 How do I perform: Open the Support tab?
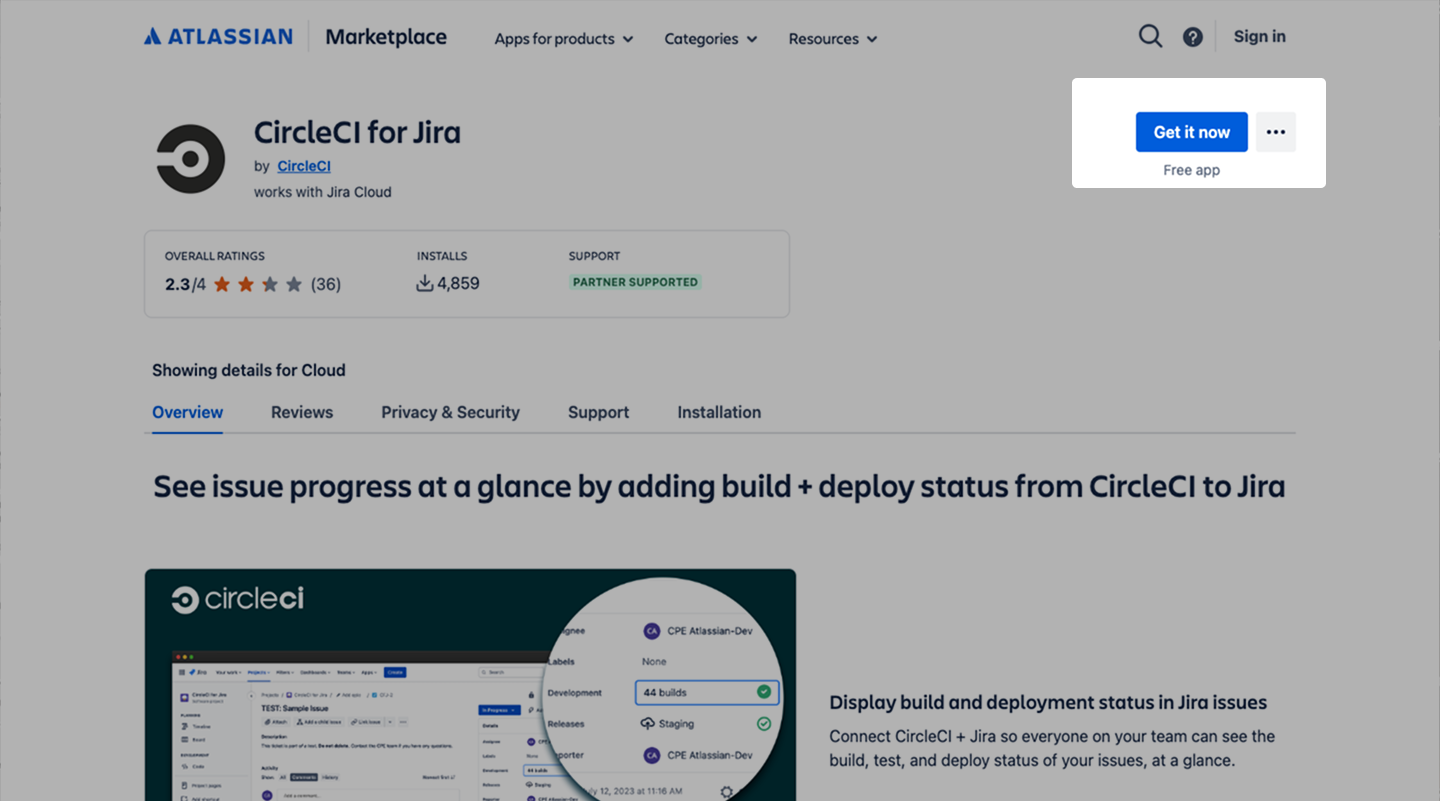click(598, 412)
